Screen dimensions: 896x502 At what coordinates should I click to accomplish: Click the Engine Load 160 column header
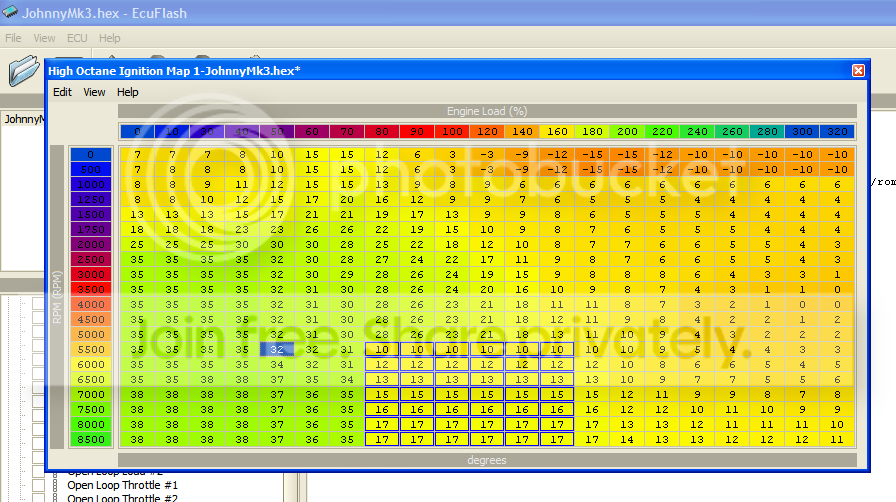[557, 132]
